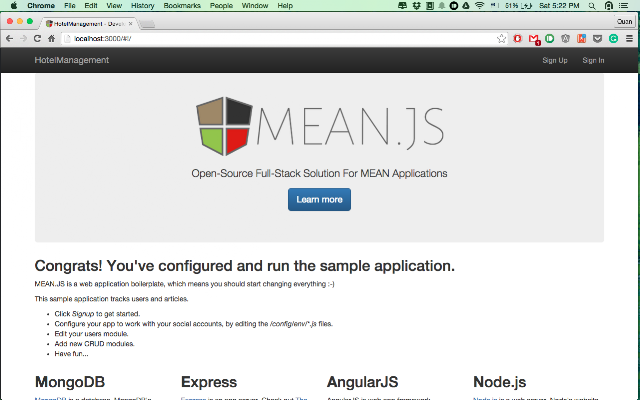Image resolution: width=640 pixels, height=400 pixels.
Task: Open the red Adblock extension icon
Action: coord(518,38)
